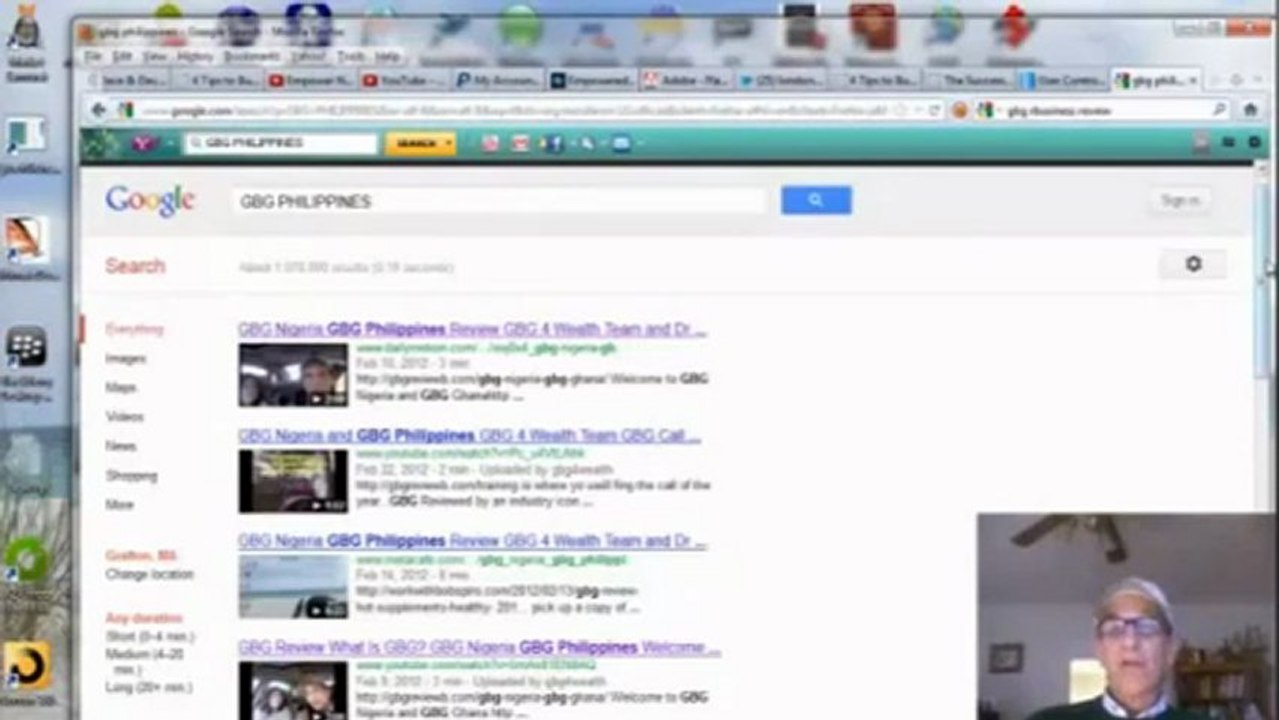The width and height of the screenshot is (1279, 720).
Task: Reload page using address bar refresh icon
Action: point(934,110)
